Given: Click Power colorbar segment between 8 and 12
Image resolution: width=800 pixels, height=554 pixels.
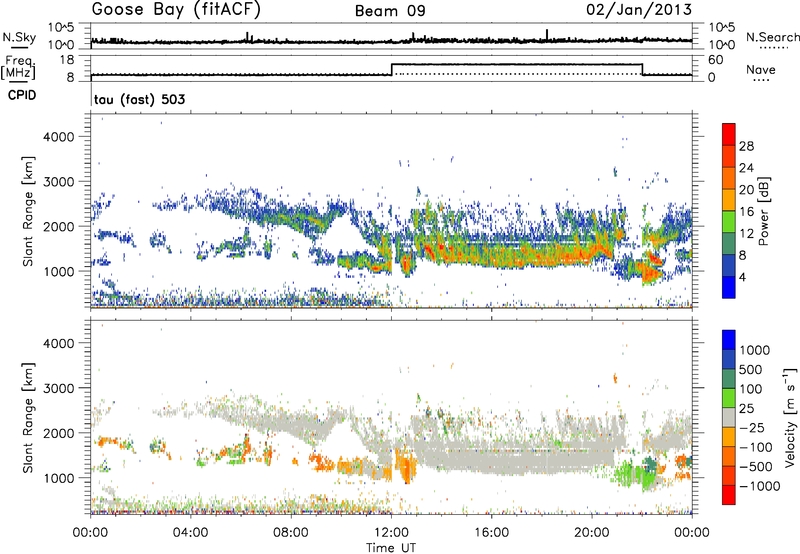Looking at the screenshot, I should [729, 244].
